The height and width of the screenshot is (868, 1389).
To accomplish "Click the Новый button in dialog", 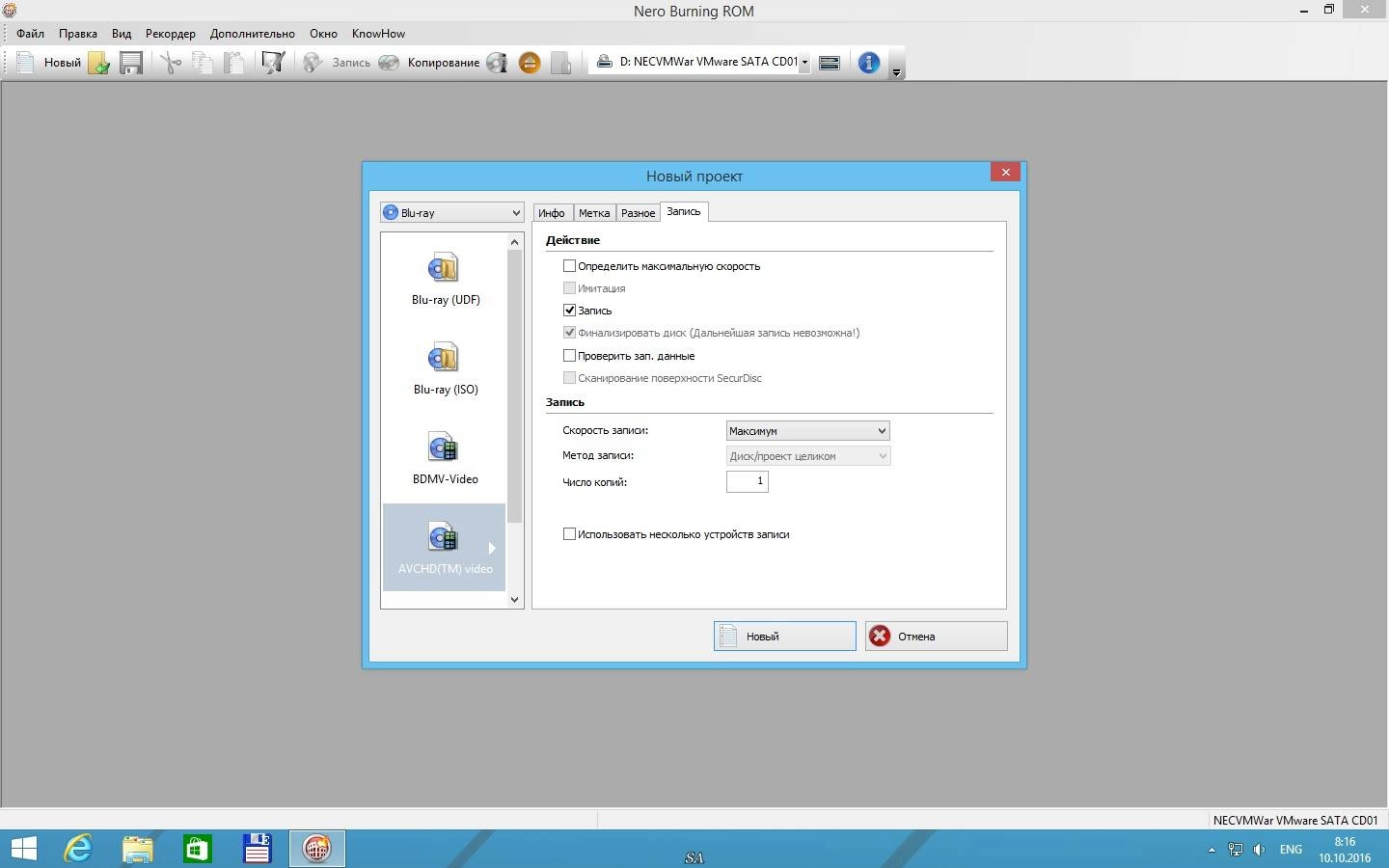I will pyautogui.click(x=785, y=636).
